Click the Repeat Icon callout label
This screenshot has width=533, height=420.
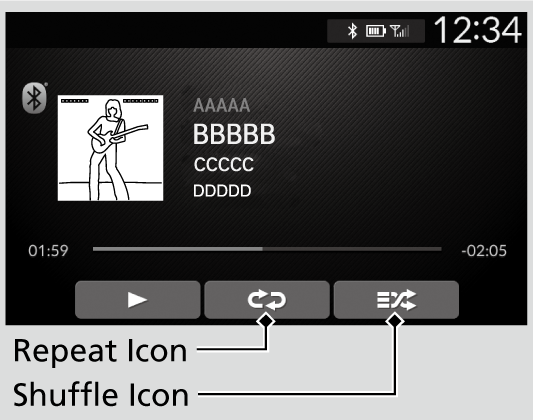click(100, 351)
